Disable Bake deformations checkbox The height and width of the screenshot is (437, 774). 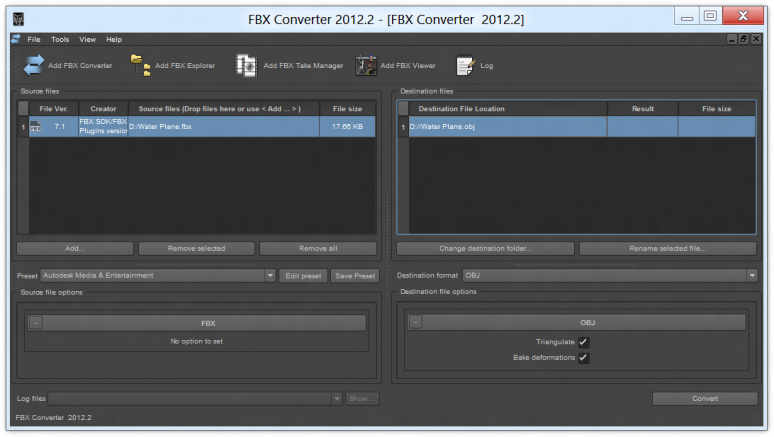(x=583, y=358)
